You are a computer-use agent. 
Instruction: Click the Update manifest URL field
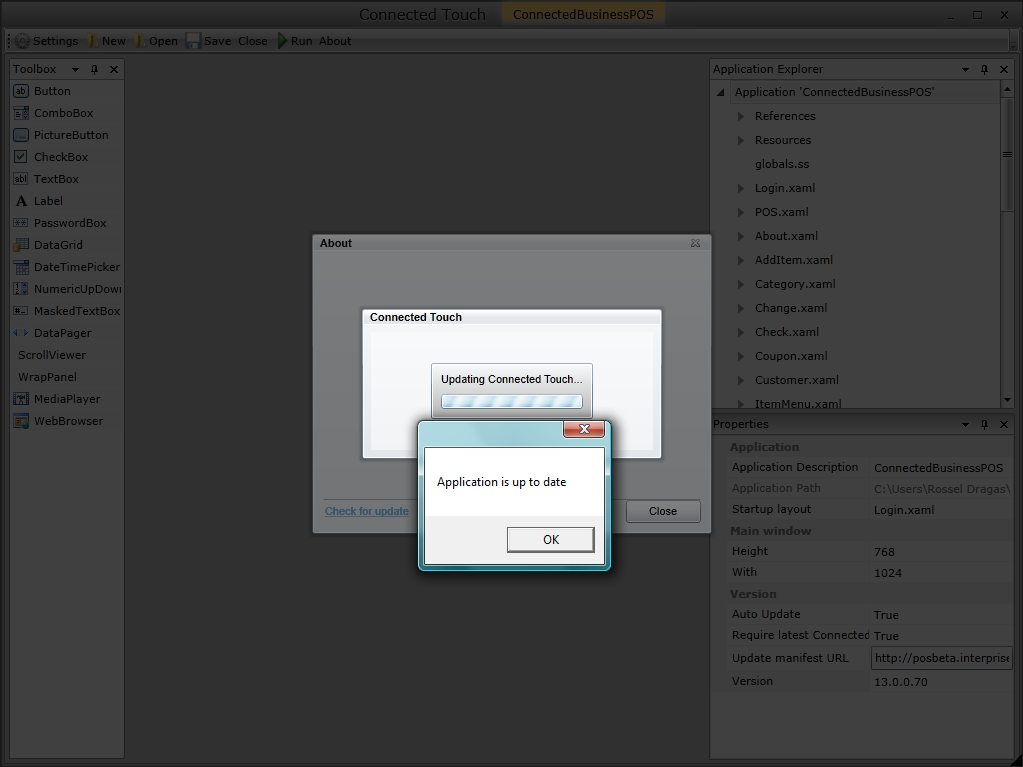point(941,658)
